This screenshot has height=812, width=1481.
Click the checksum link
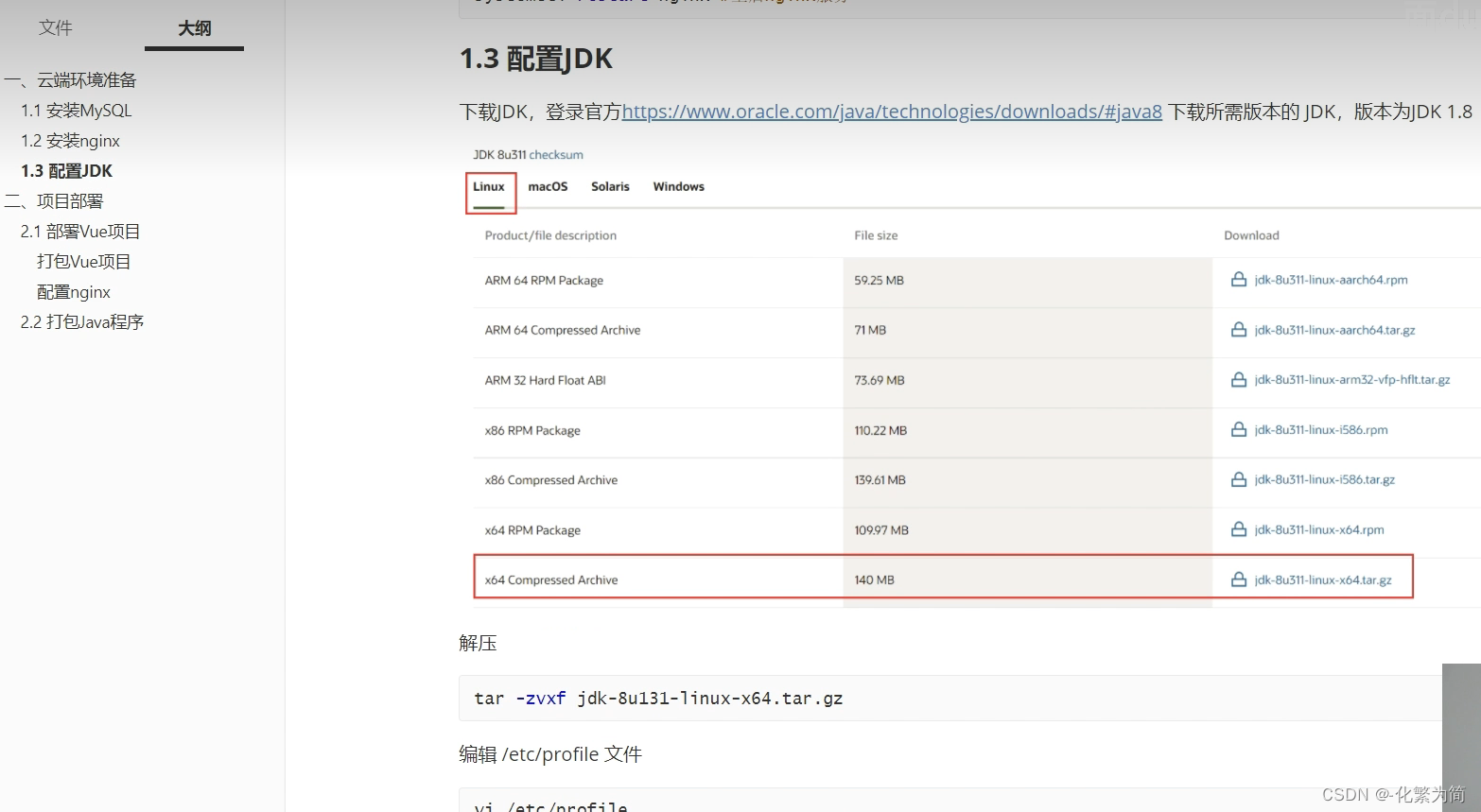coord(556,155)
